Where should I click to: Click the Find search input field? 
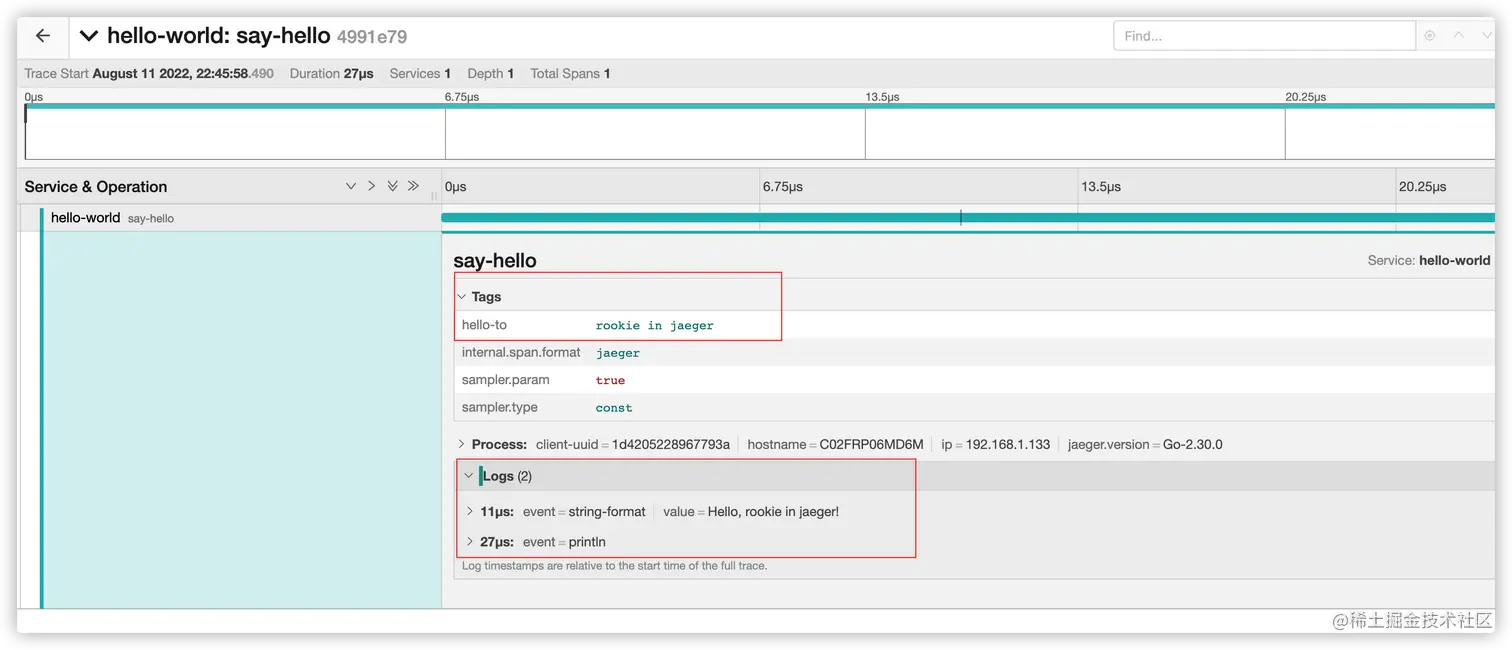[x=1264, y=36]
